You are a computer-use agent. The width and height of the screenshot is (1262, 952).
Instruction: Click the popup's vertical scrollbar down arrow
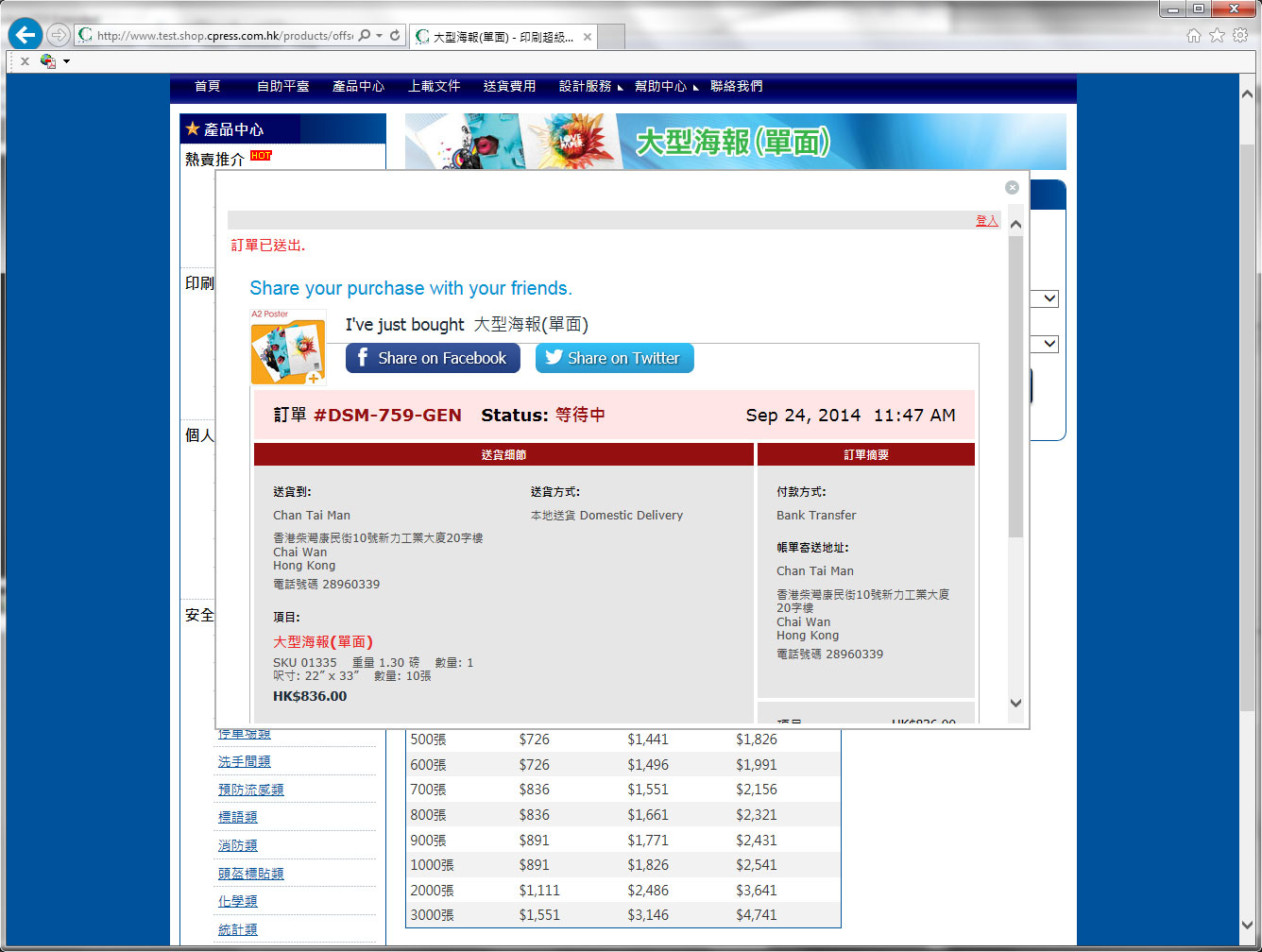[x=1015, y=703]
